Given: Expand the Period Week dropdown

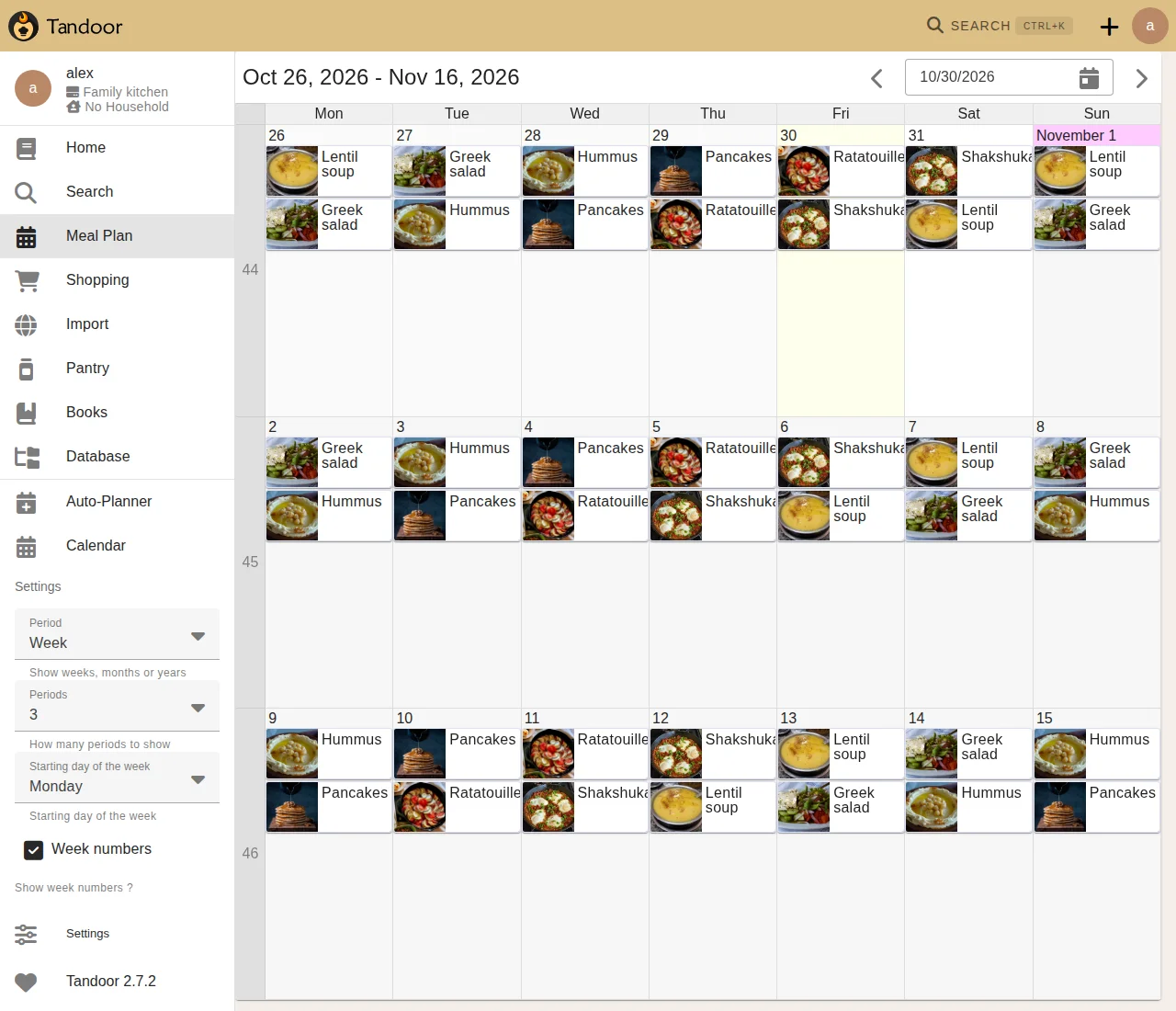Looking at the screenshot, I should click(117, 634).
